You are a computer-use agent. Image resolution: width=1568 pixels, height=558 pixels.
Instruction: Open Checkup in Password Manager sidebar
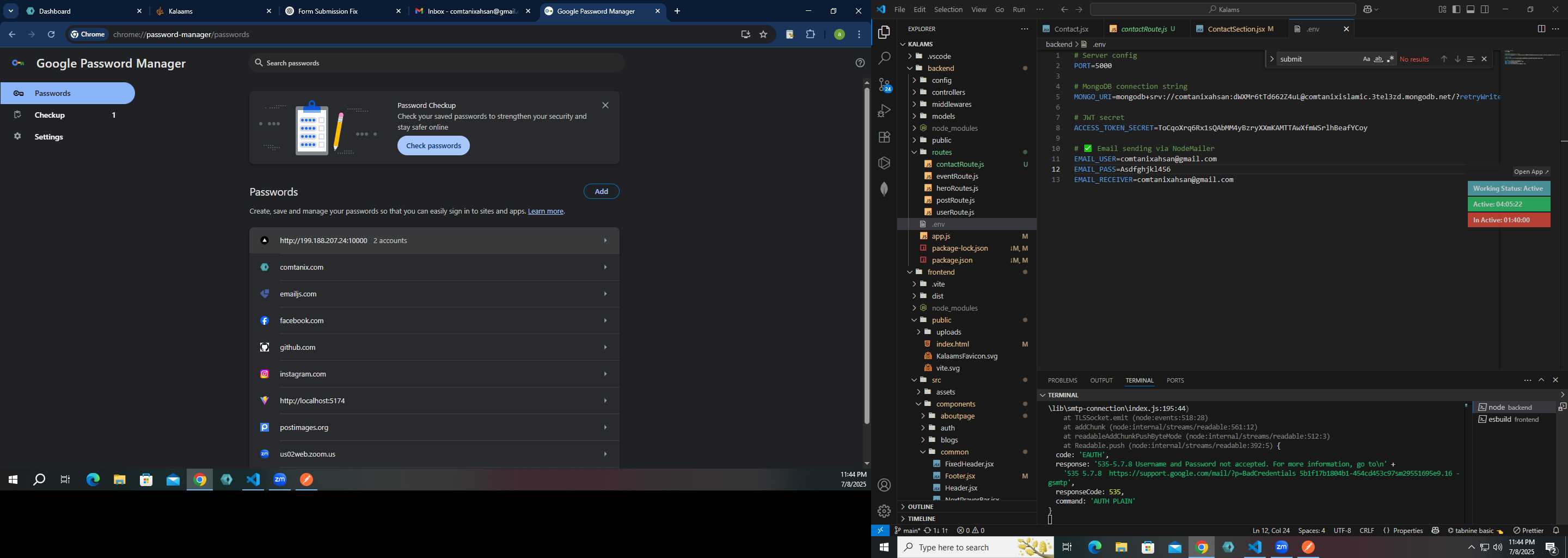point(68,115)
